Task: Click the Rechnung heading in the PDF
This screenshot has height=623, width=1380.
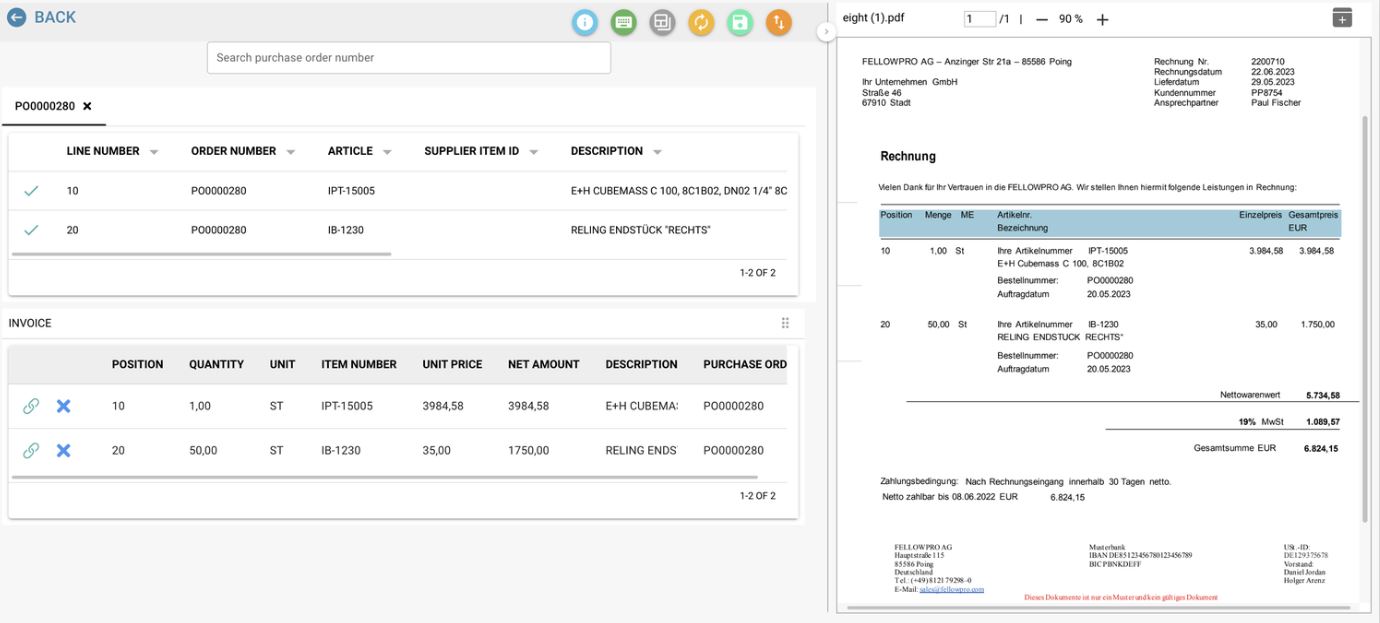Action: 908,157
